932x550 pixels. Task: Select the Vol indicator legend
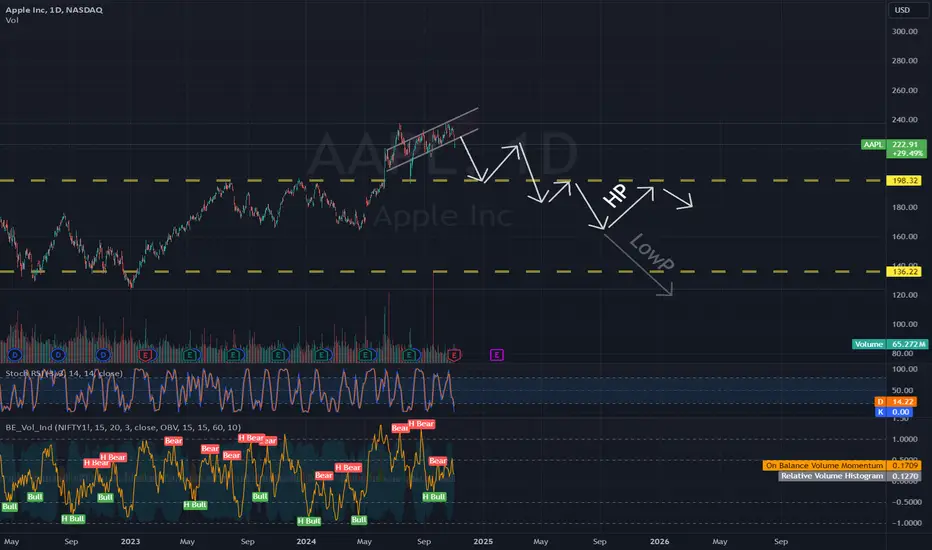[12, 20]
